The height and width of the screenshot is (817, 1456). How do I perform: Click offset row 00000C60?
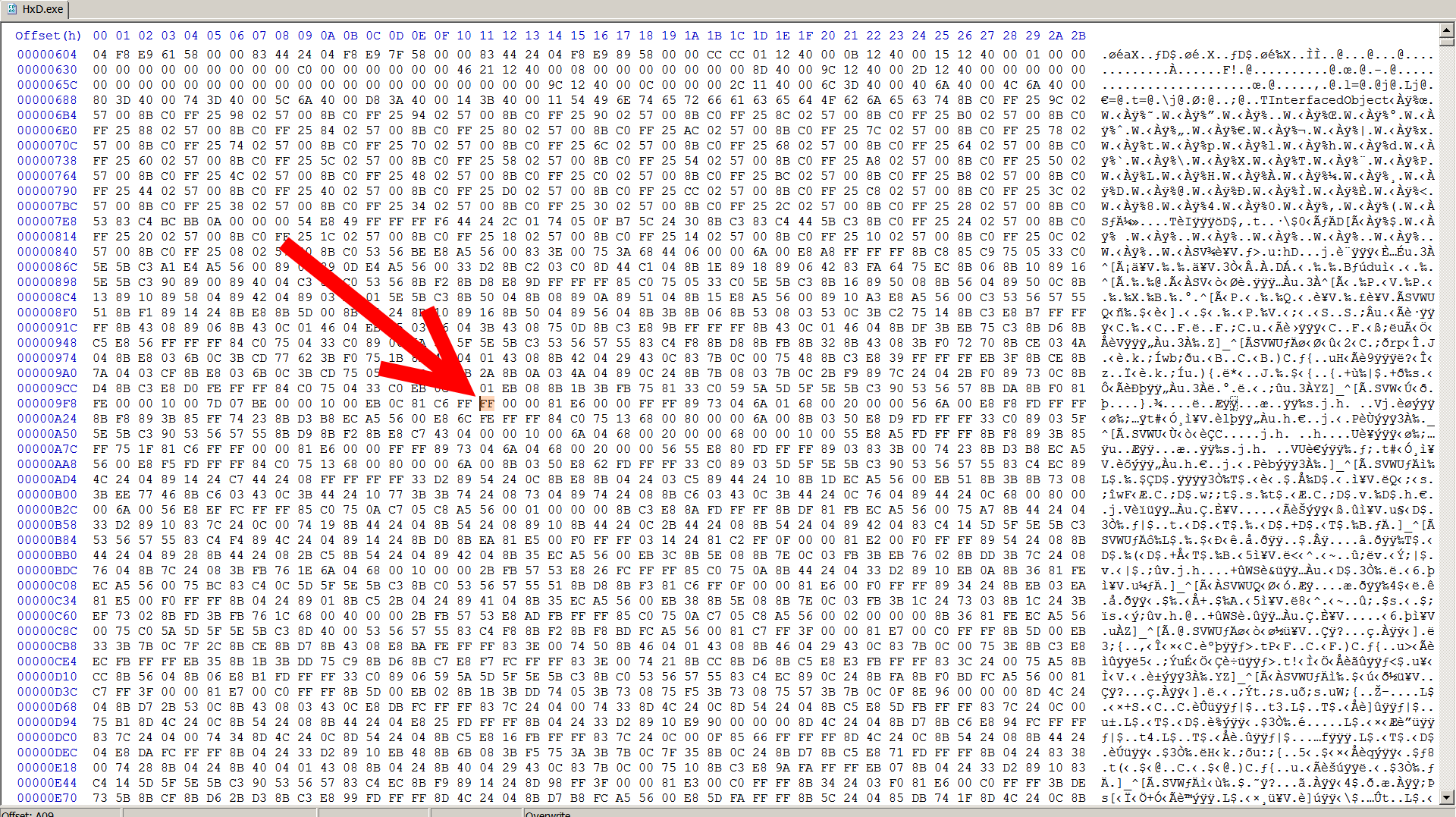[x=47, y=616]
